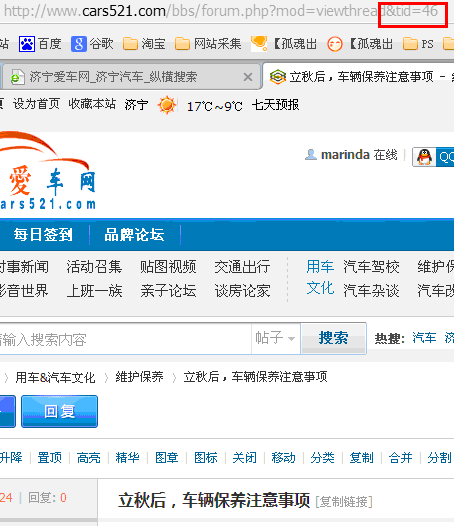Image resolution: width=454 pixels, height=526 pixels.
Task: Click the 移动 moderation option
Action: [x=284, y=458]
